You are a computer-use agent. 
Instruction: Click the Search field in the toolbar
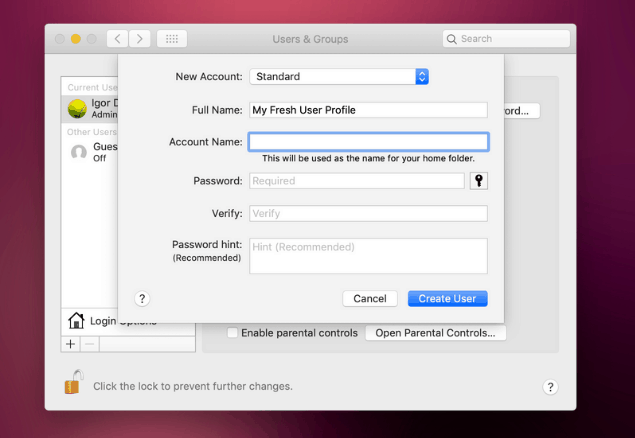[506, 39]
